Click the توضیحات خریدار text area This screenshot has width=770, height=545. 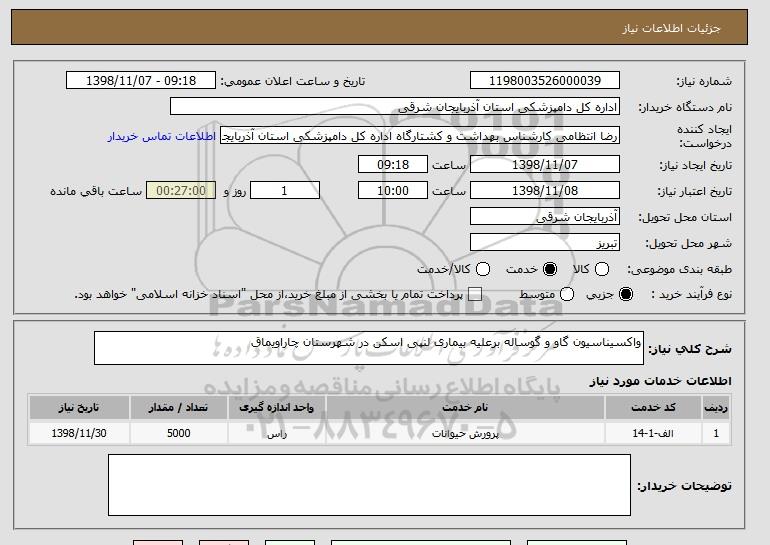[x=369, y=485]
